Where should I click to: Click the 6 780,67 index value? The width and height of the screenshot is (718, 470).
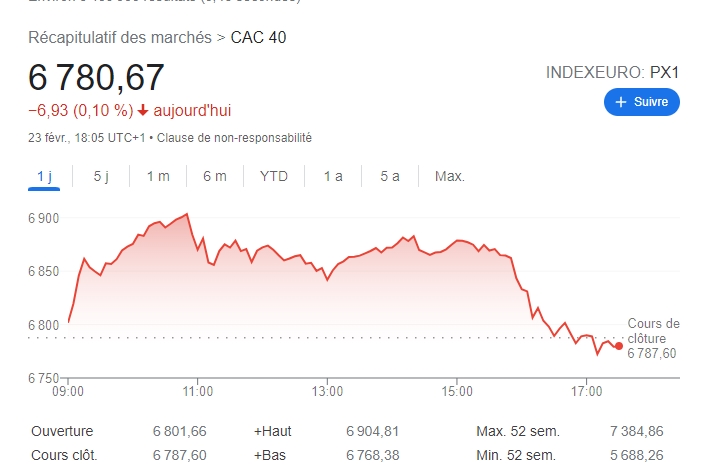pos(96,77)
